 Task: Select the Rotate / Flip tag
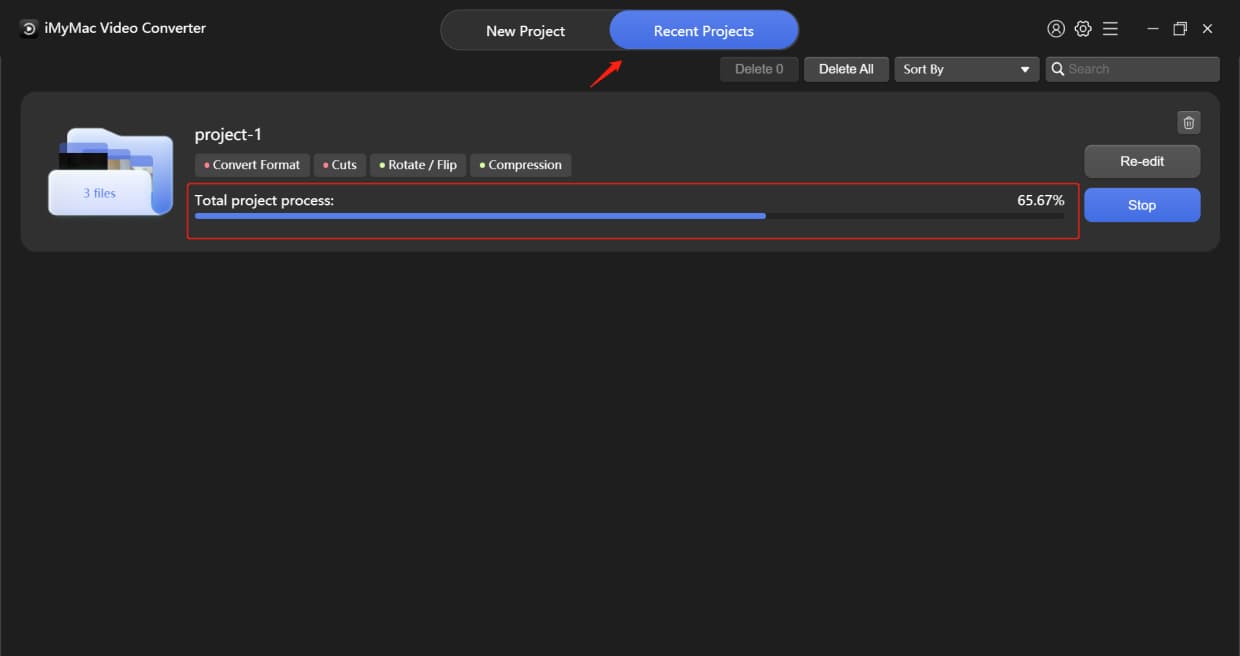click(417, 164)
